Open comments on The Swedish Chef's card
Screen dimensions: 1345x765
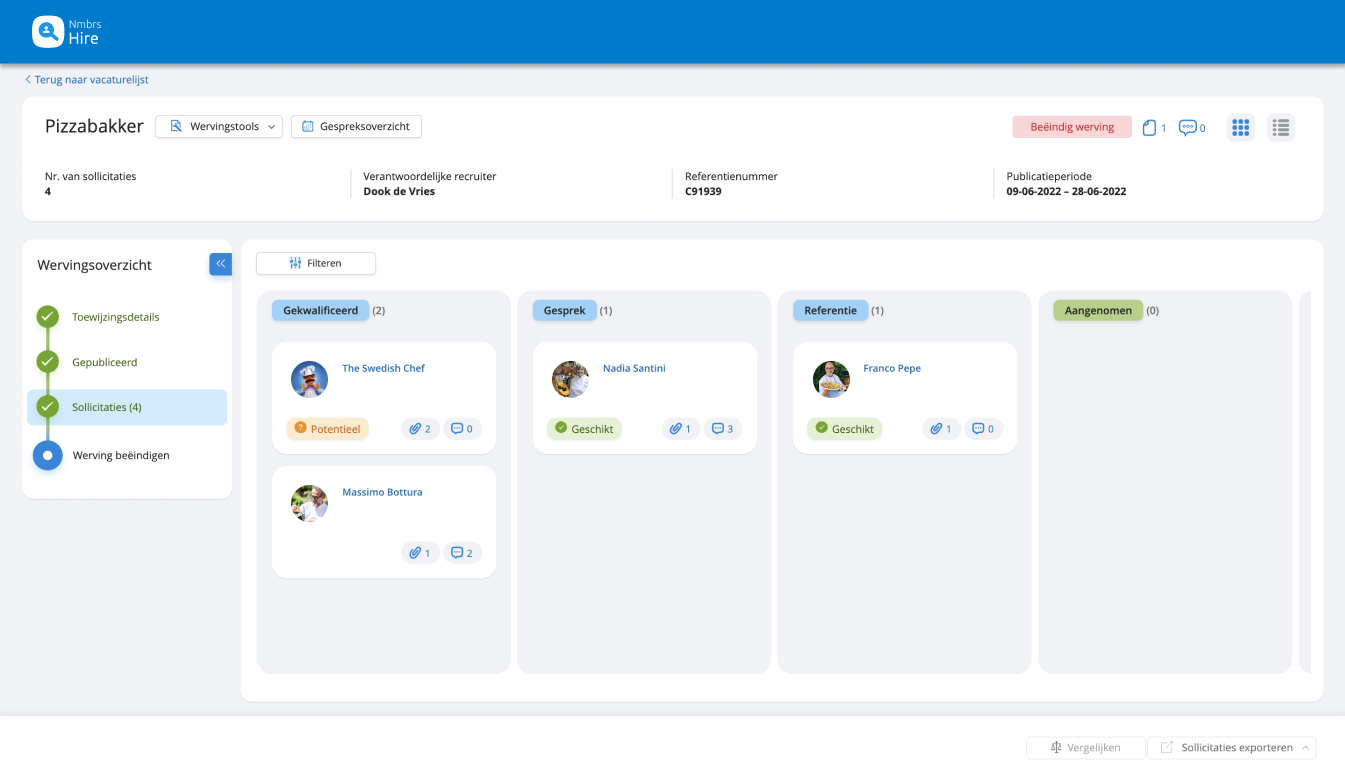pyautogui.click(x=462, y=428)
